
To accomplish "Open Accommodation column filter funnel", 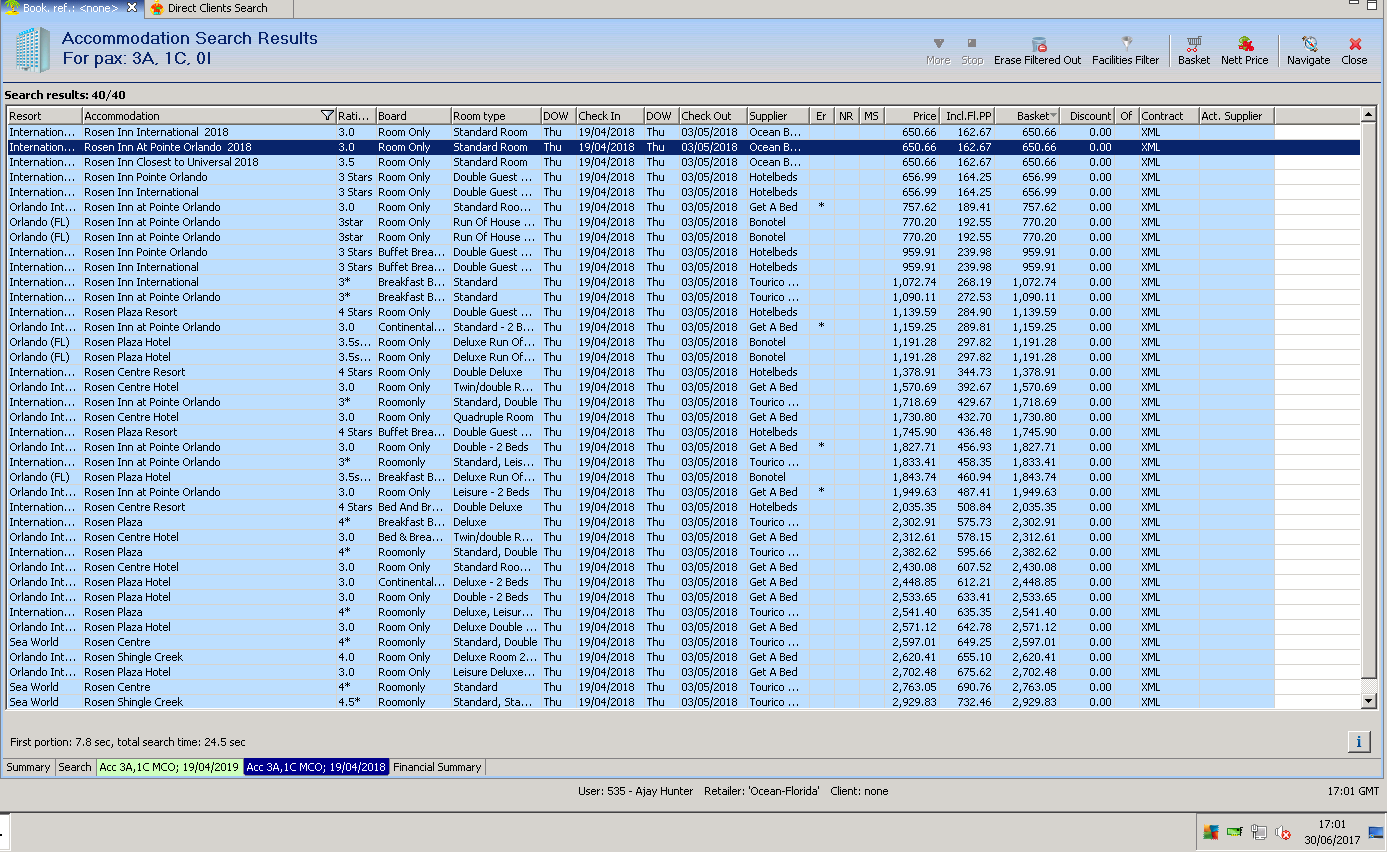I will (327, 116).
